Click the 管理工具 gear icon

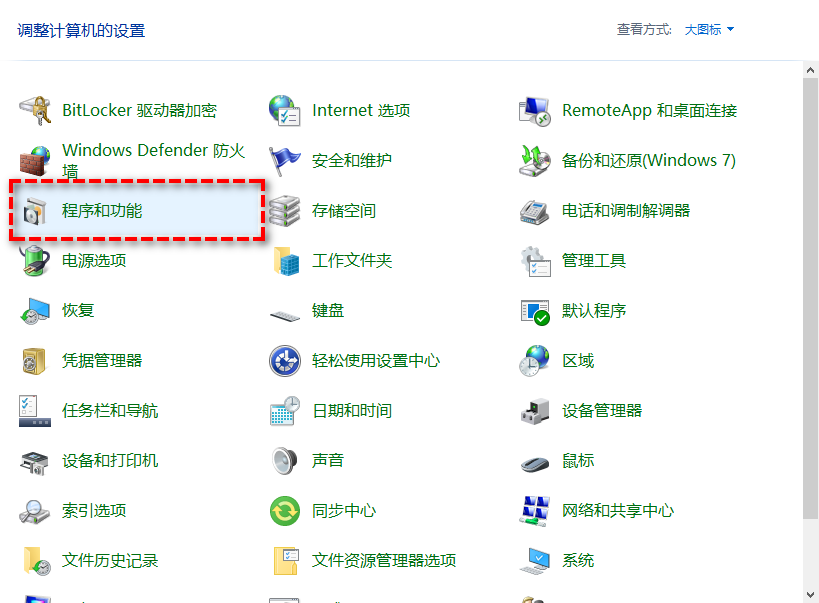(535, 260)
